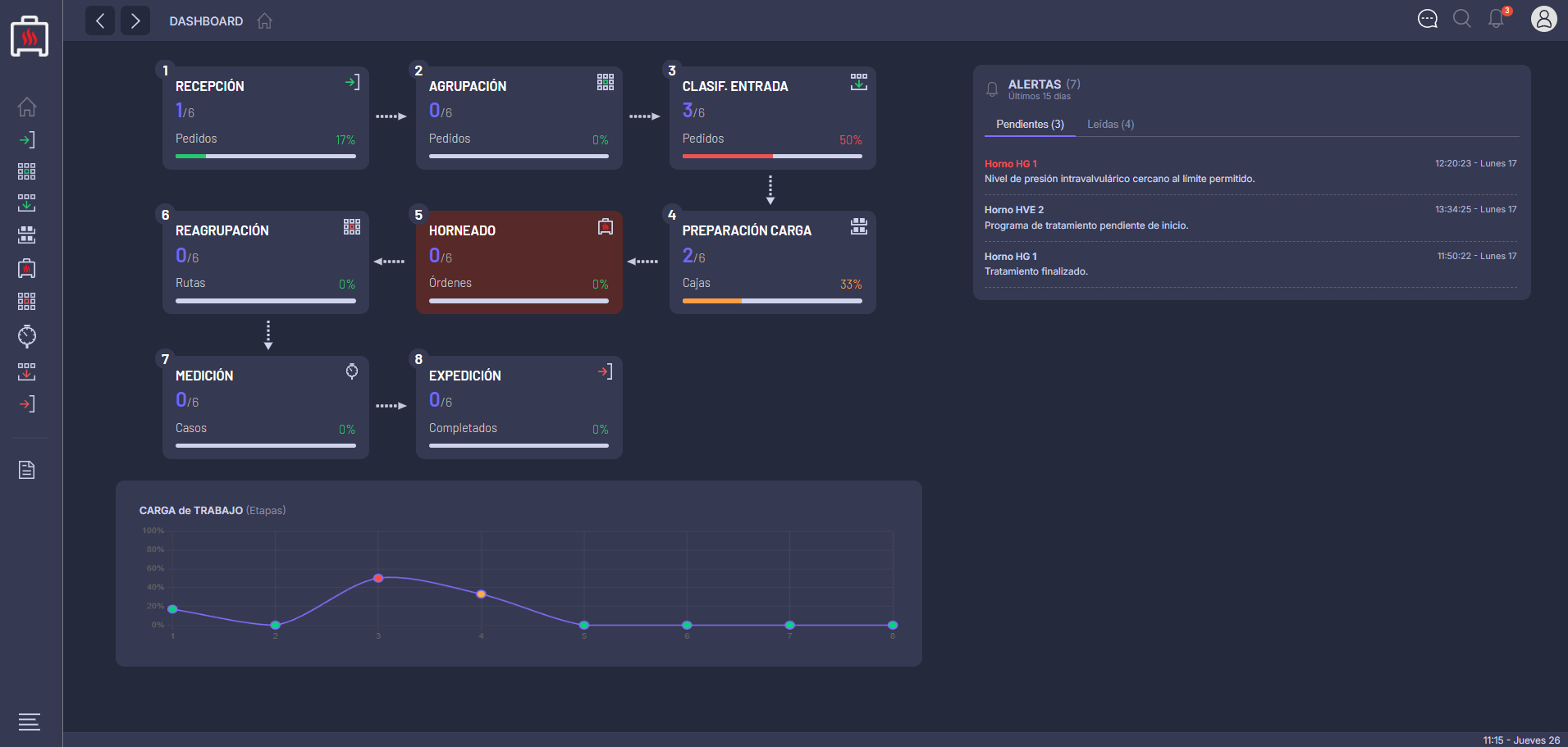1568x747 pixels.
Task: Open the user profile avatar
Action: pyautogui.click(x=1543, y=19)
